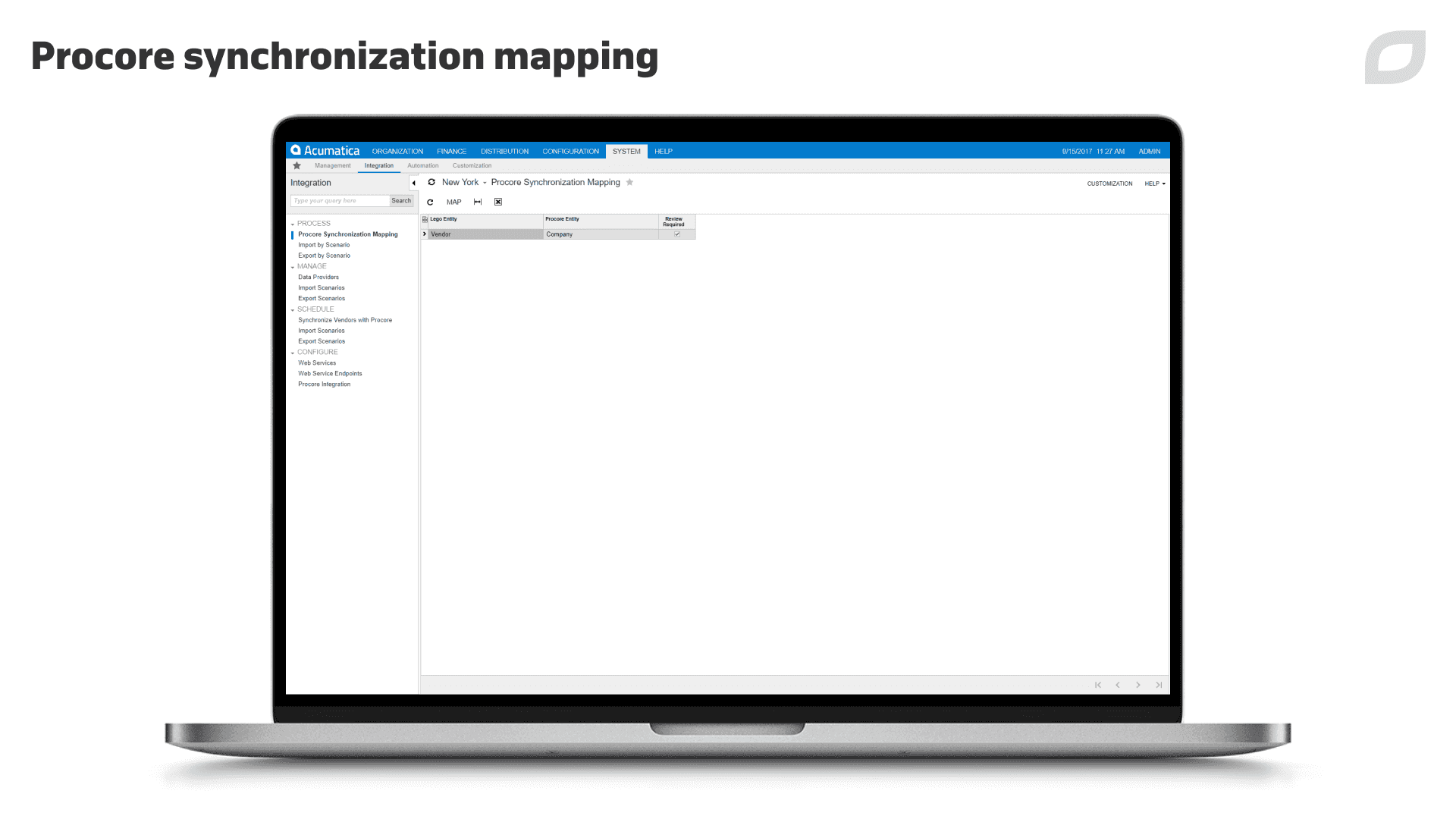The image size is (1456, 819).
Task: Open the favorites star in submenu bar
Action: (297, 165)
